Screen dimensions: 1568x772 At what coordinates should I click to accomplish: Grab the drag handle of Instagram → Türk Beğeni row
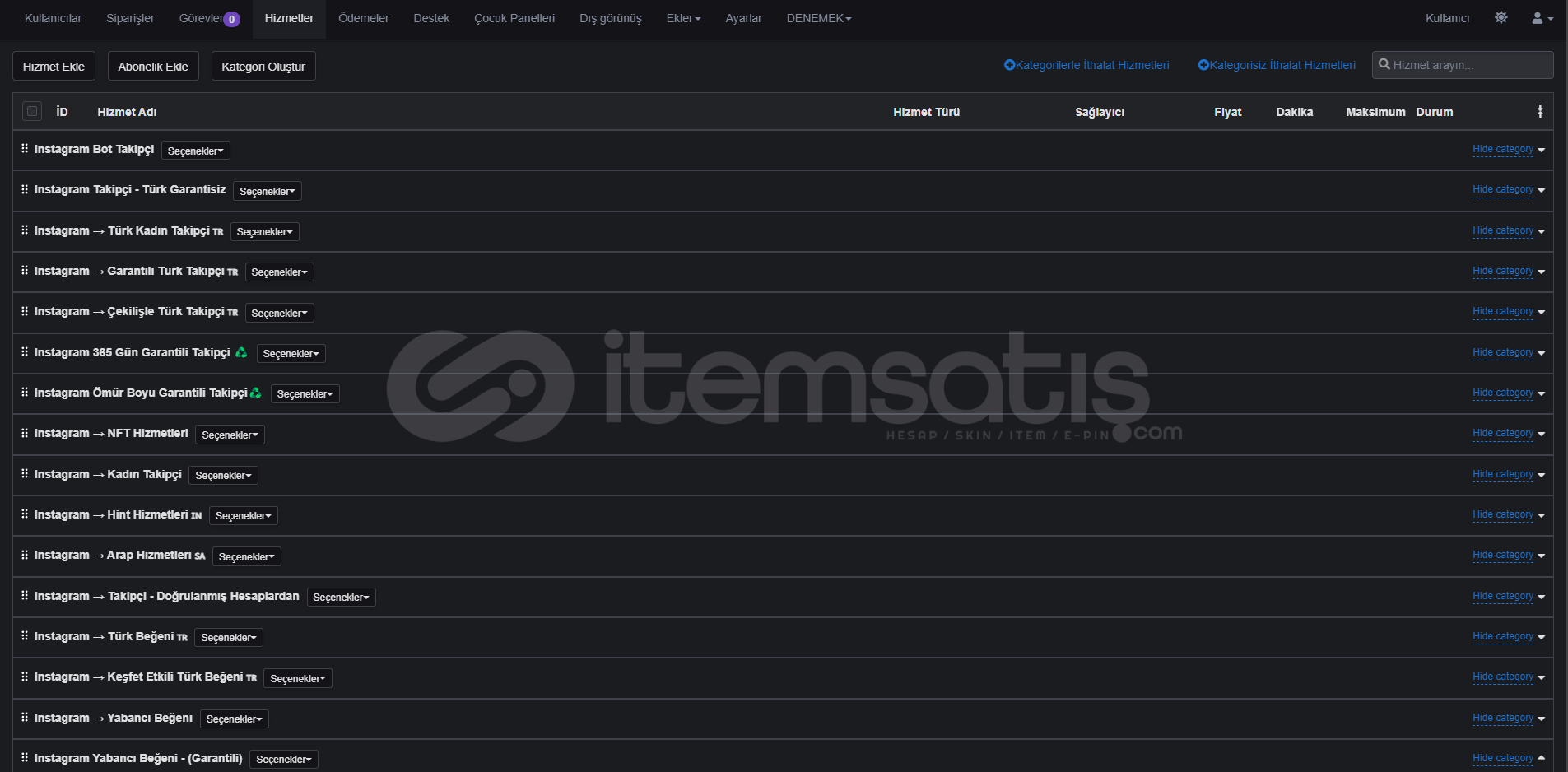[x=25, y=636]
